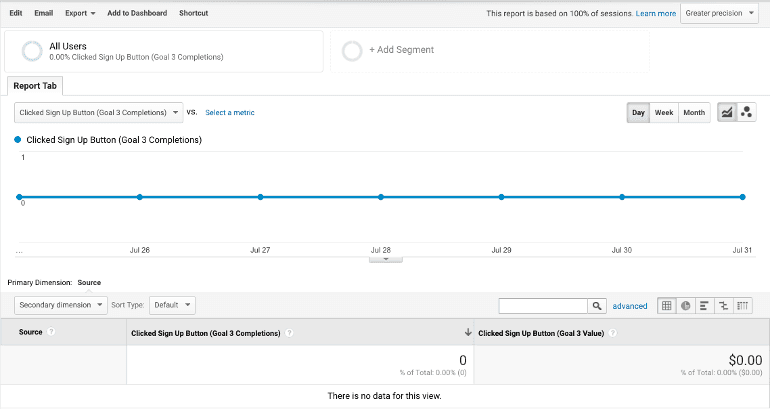
Task: Select the comparison view icon
Action: 723,306
